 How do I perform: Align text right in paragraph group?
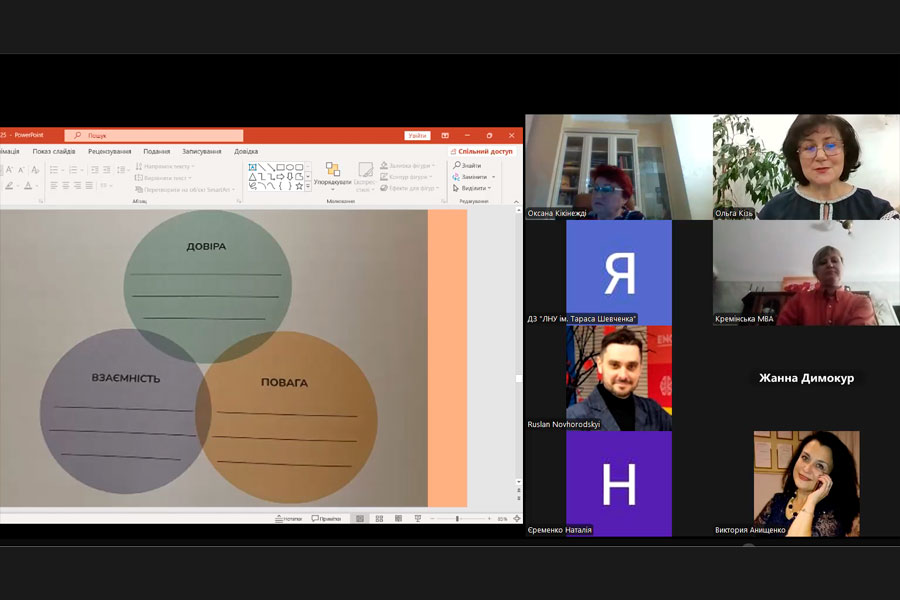point(77,185)
